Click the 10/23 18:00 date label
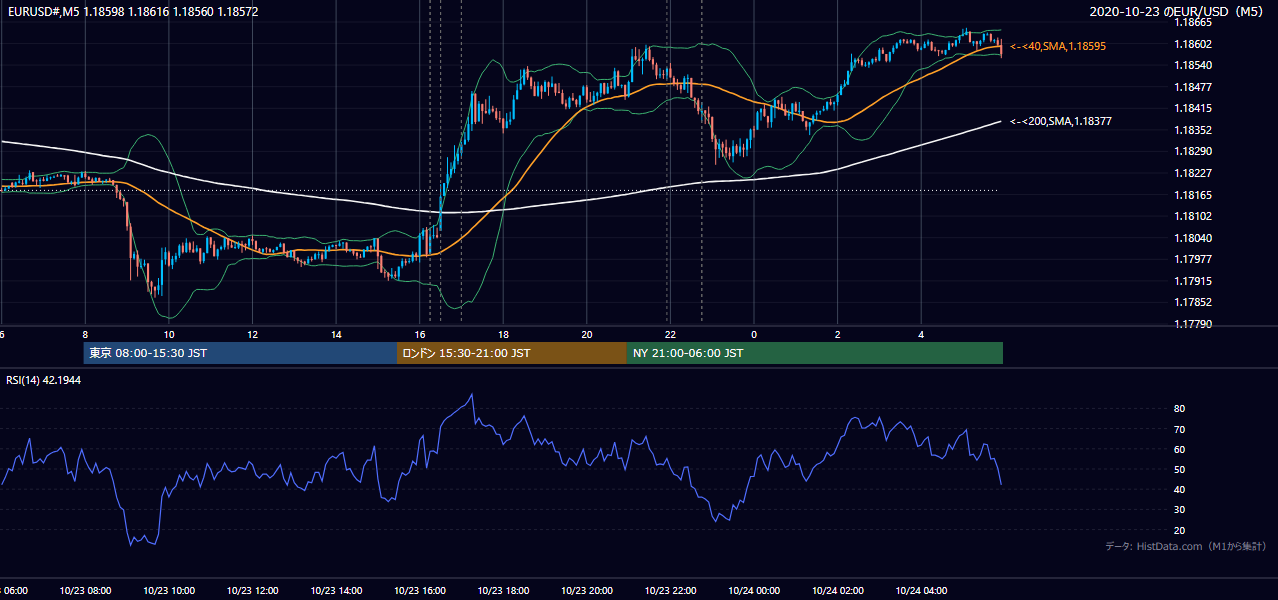Screen dimensions: 1278x600 click(x=504, y=591)
